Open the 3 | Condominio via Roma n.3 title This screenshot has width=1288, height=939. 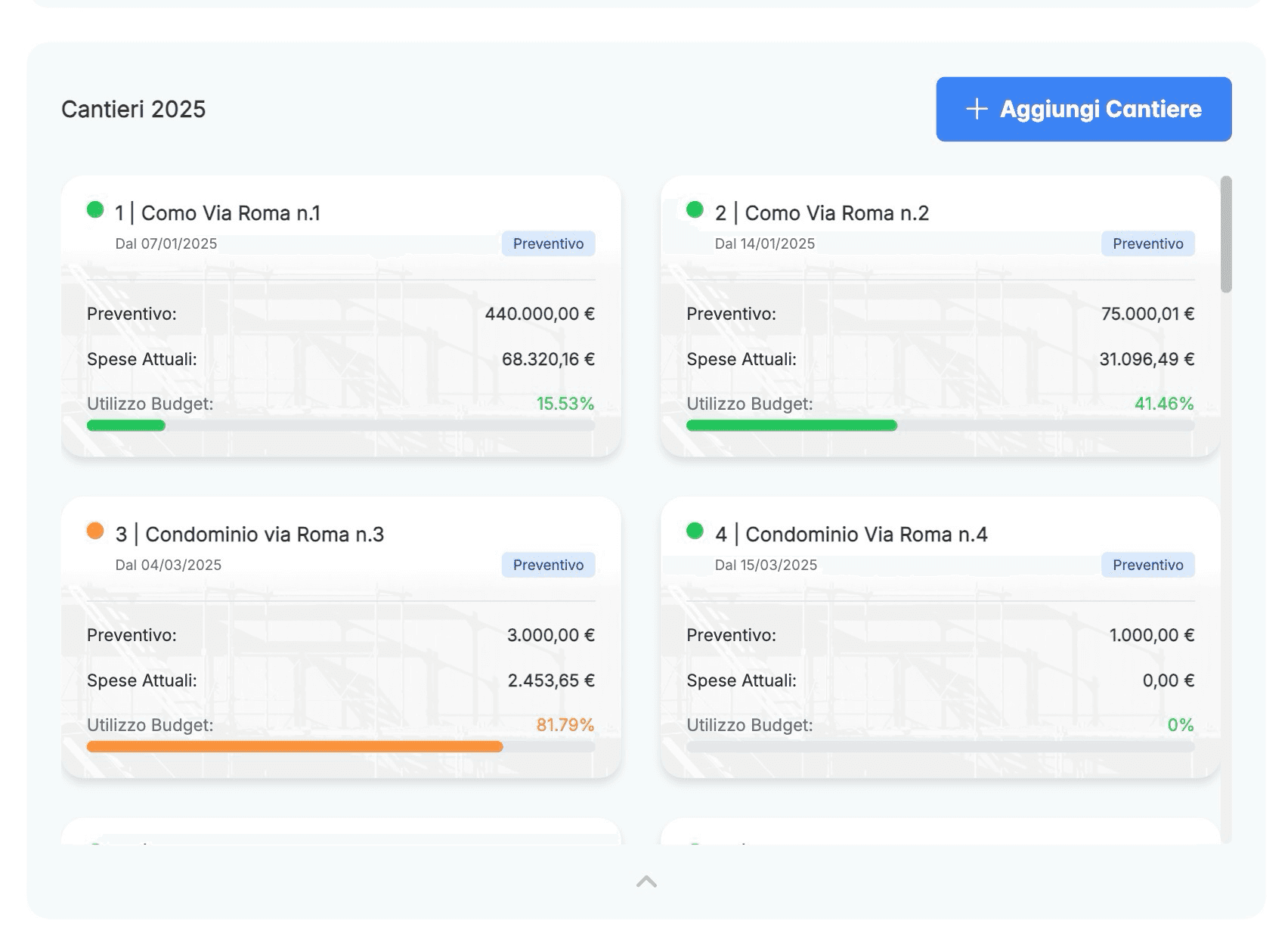pos(249,535)
